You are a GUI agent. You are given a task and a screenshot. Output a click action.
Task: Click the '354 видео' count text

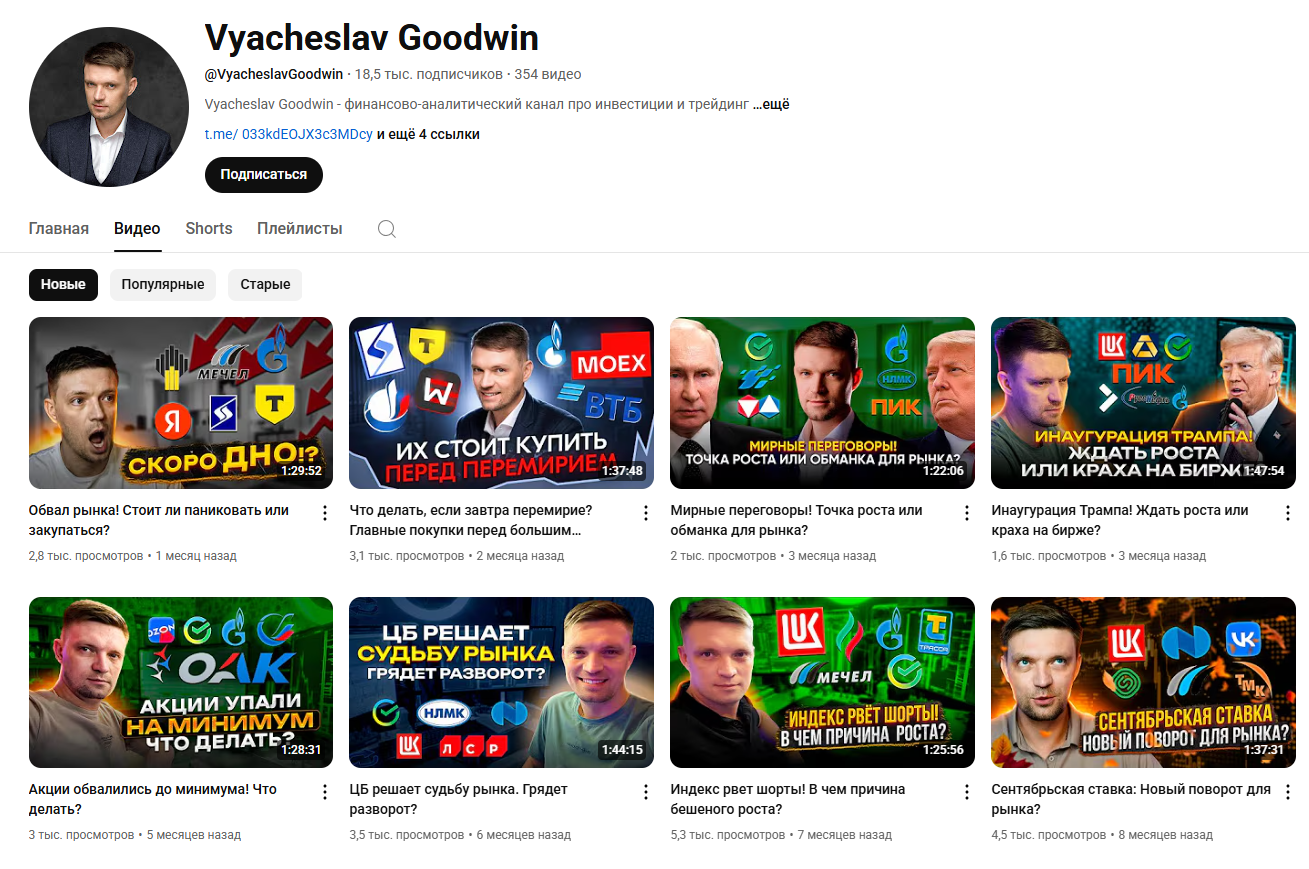click(548, 74)
